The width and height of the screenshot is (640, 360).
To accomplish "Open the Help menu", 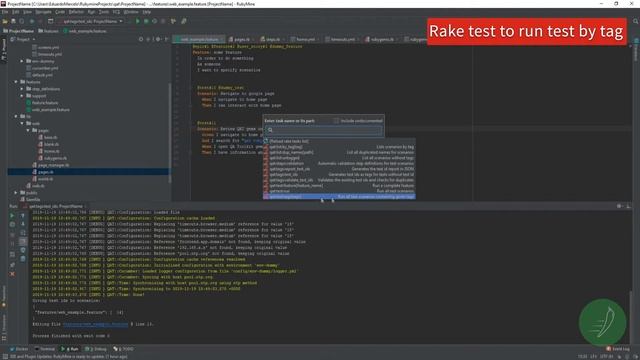I will tap(147, 12).
